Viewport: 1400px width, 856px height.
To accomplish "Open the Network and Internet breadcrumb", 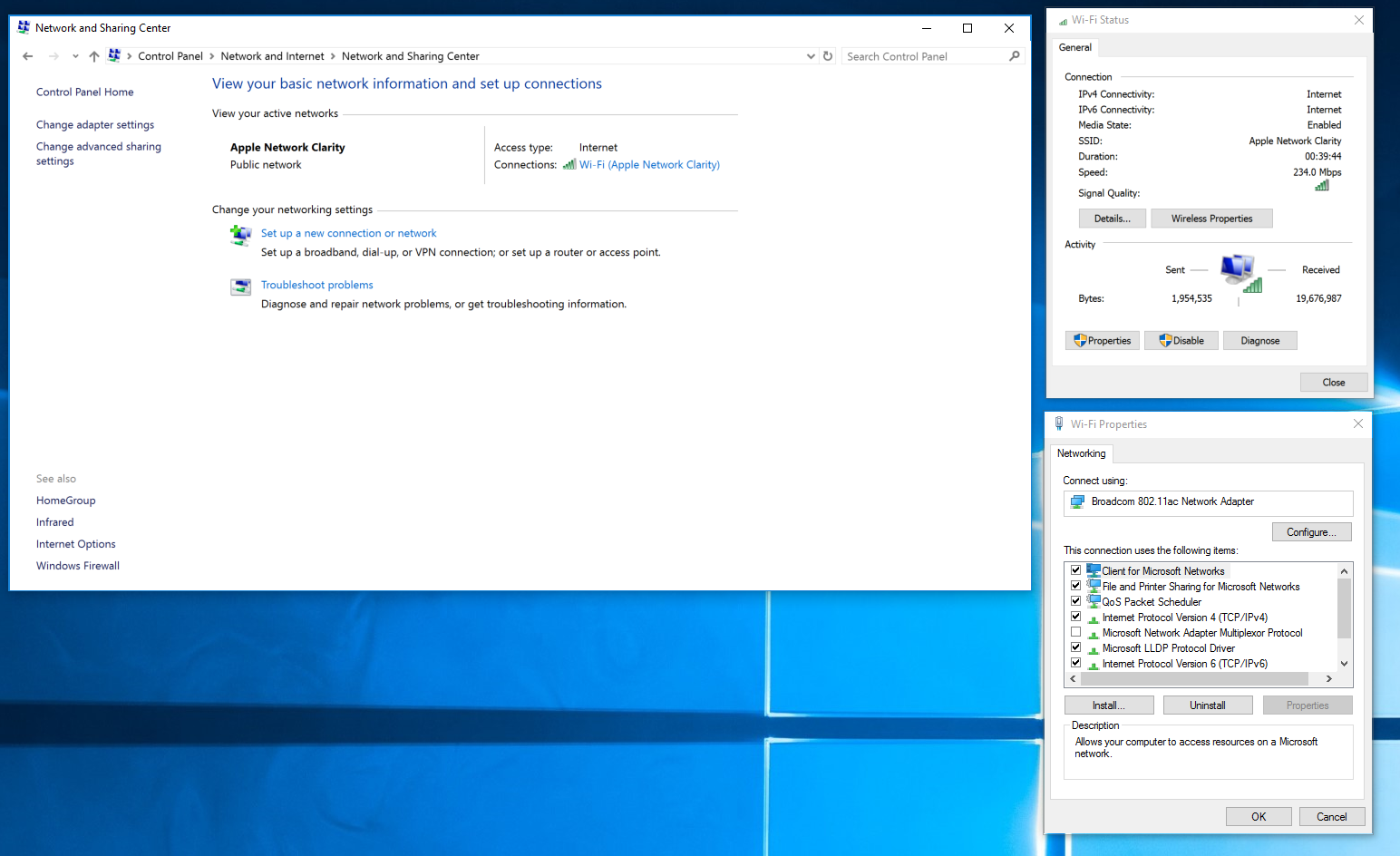I will [x=272, y=56].
